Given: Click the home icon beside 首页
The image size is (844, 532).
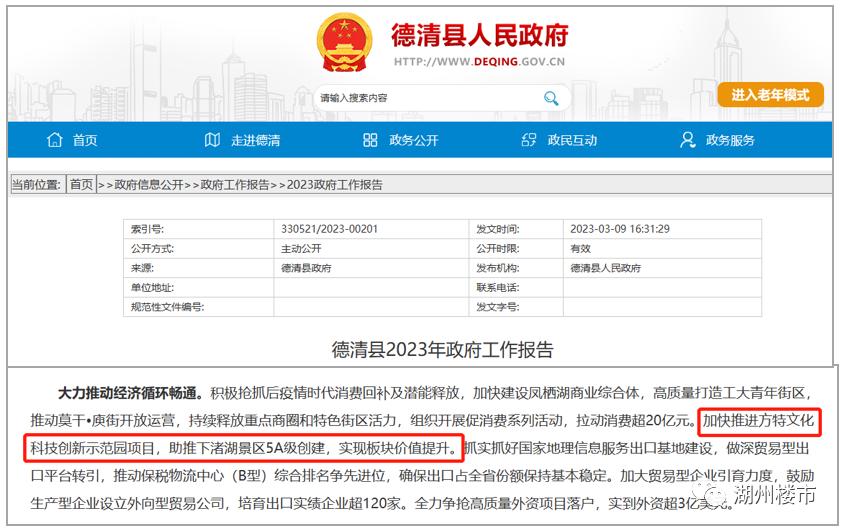Looking at the screenshot, I should (x=54, y=140).
